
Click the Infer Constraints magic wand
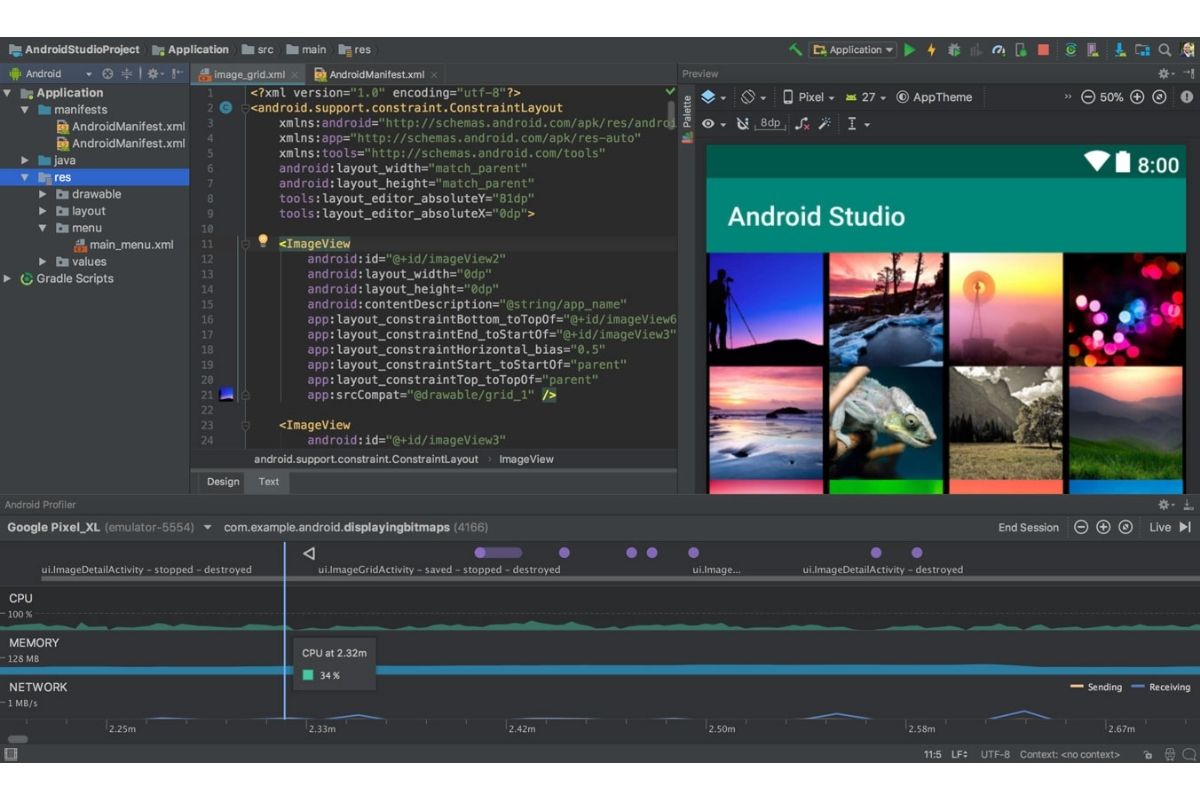pos(825,124)
